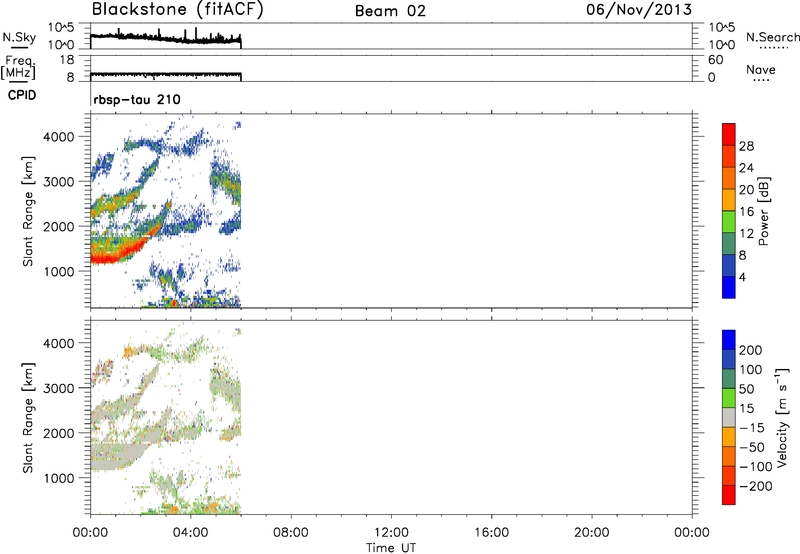Click the 4000 tick on the power panel
800x554 pixels.
pos(59,137)
